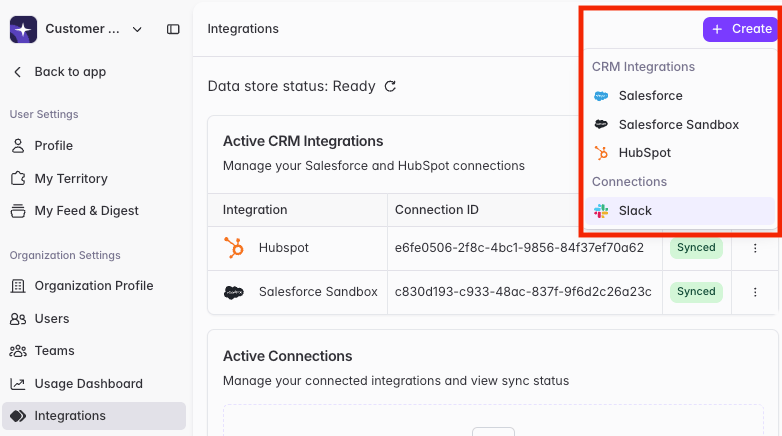Choose Salesforce from the Create menu
782x436 pixels.
pos(679,96)
